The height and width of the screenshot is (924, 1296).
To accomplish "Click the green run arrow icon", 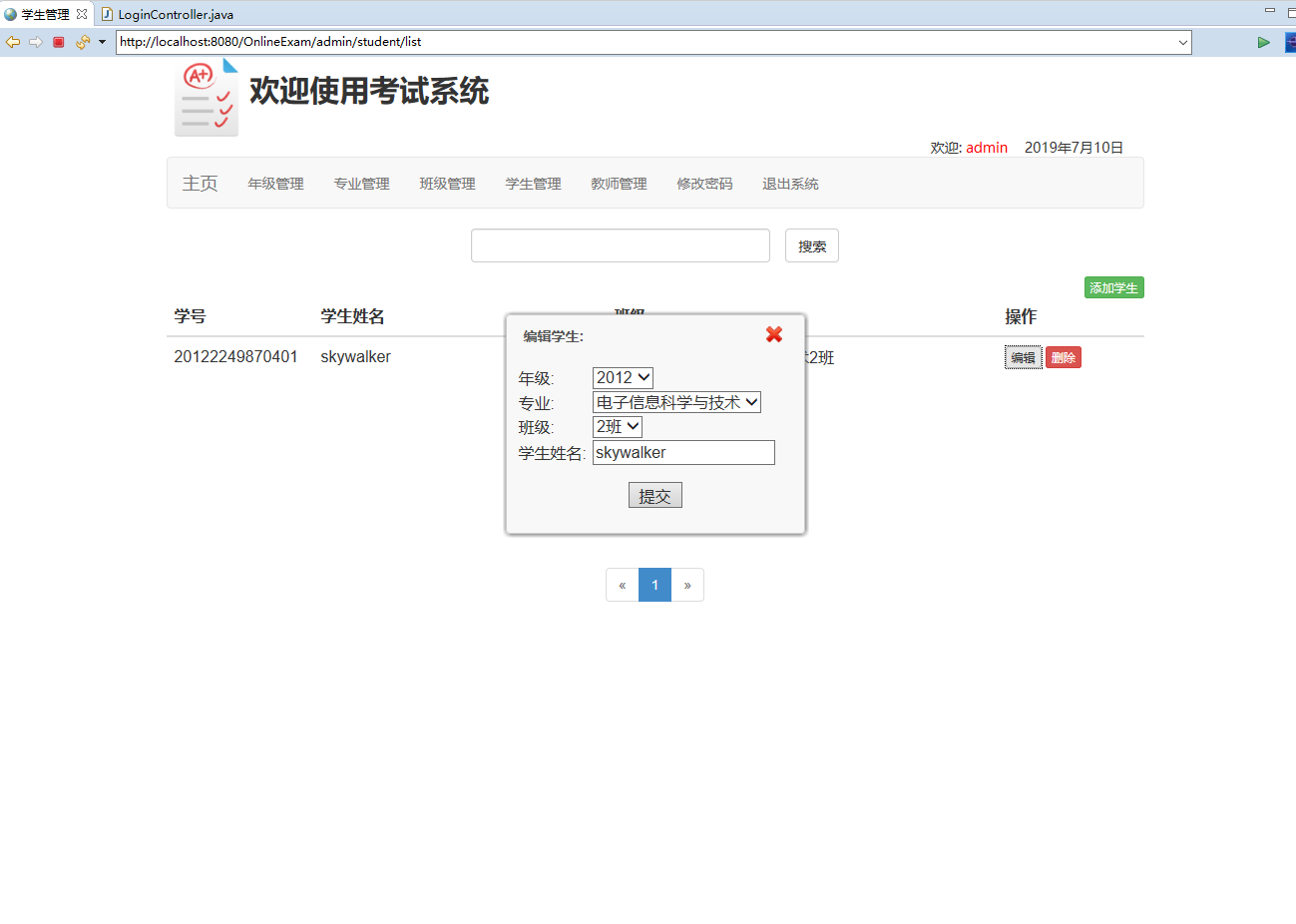I will pos(1262,42).
